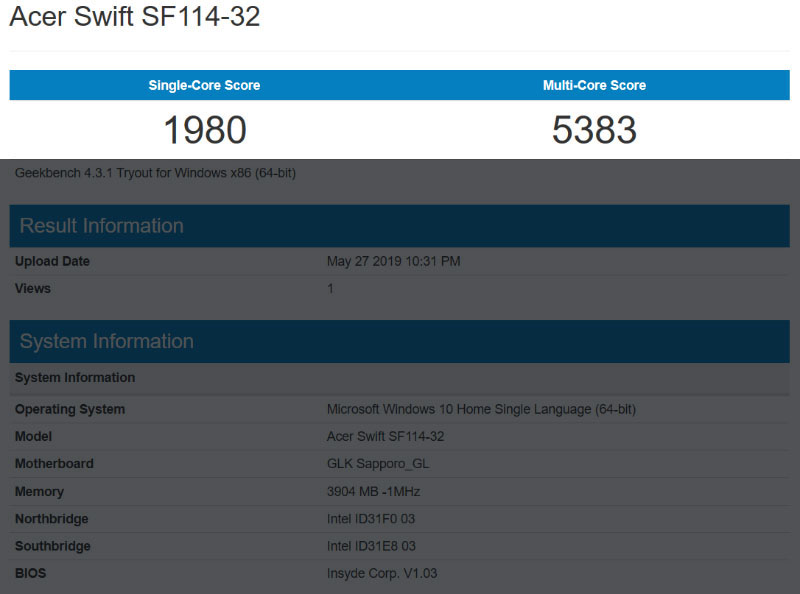Select the multi-core score value 5383
Viewport: 800px width, 594px height.
pos(594,130)
